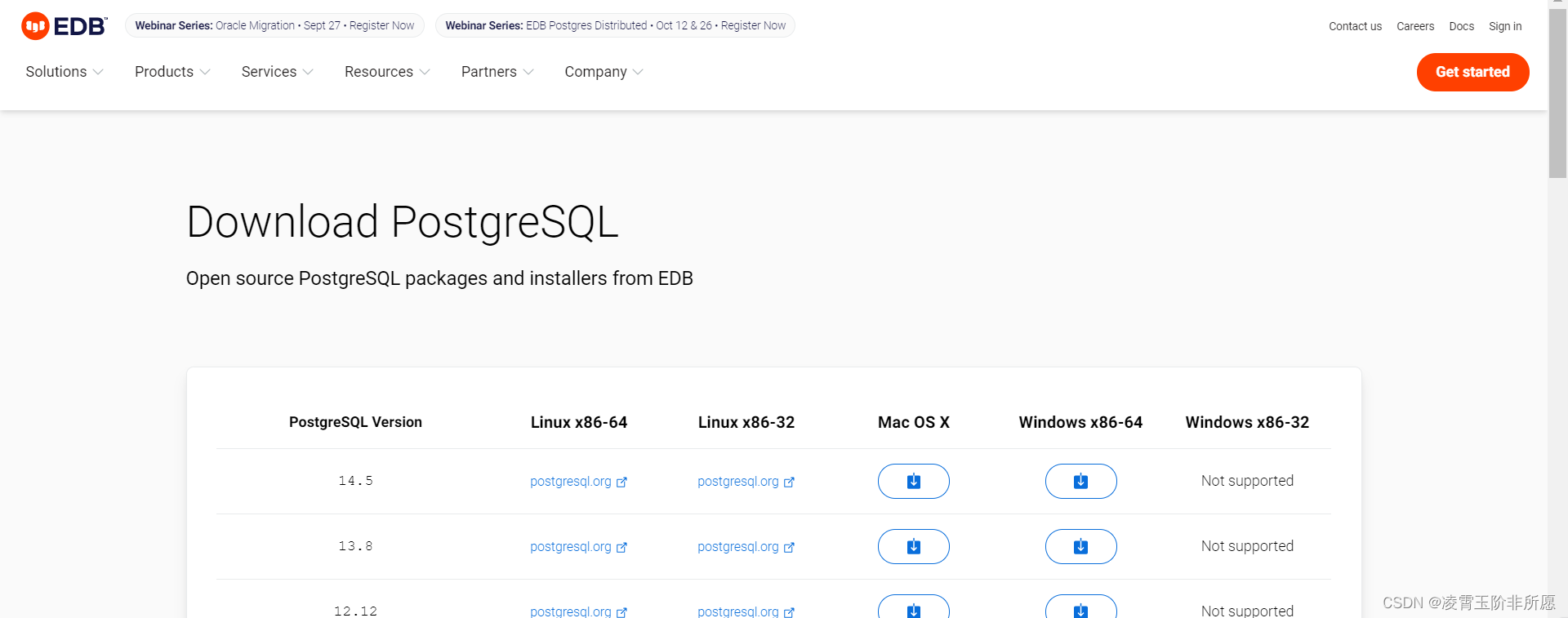Open postgresql.org link for 13.8 Linux x86-32
This screenshot has height=618, width=1568.
point(746,547)
